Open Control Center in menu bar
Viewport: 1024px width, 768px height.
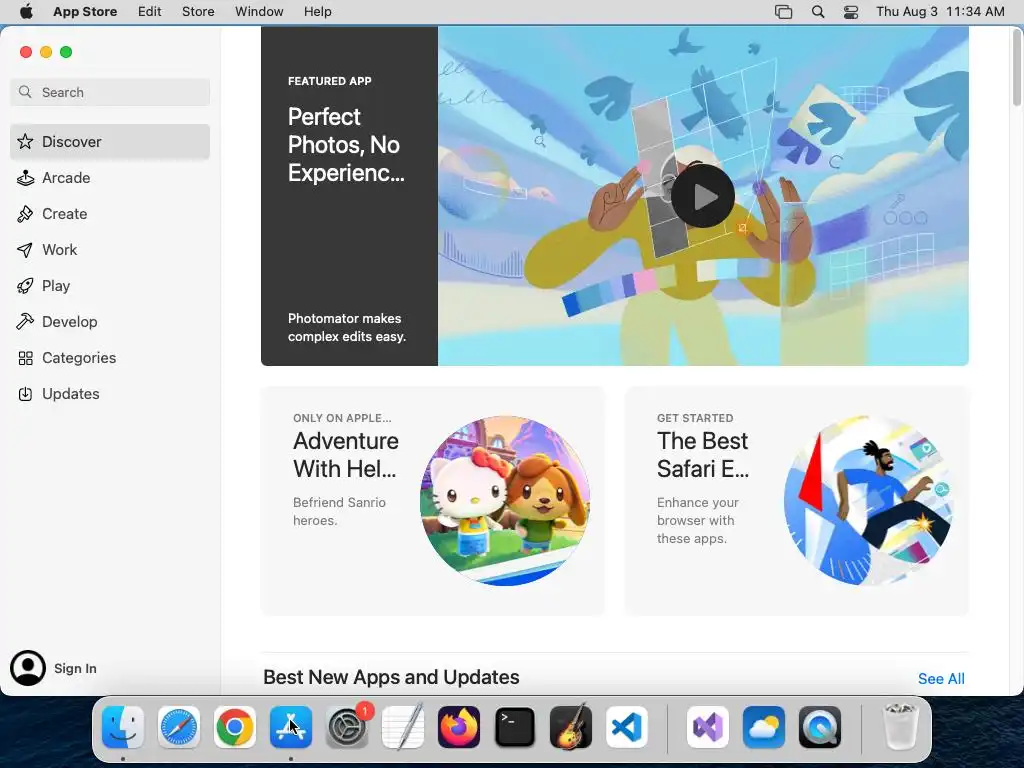(851, 12)
